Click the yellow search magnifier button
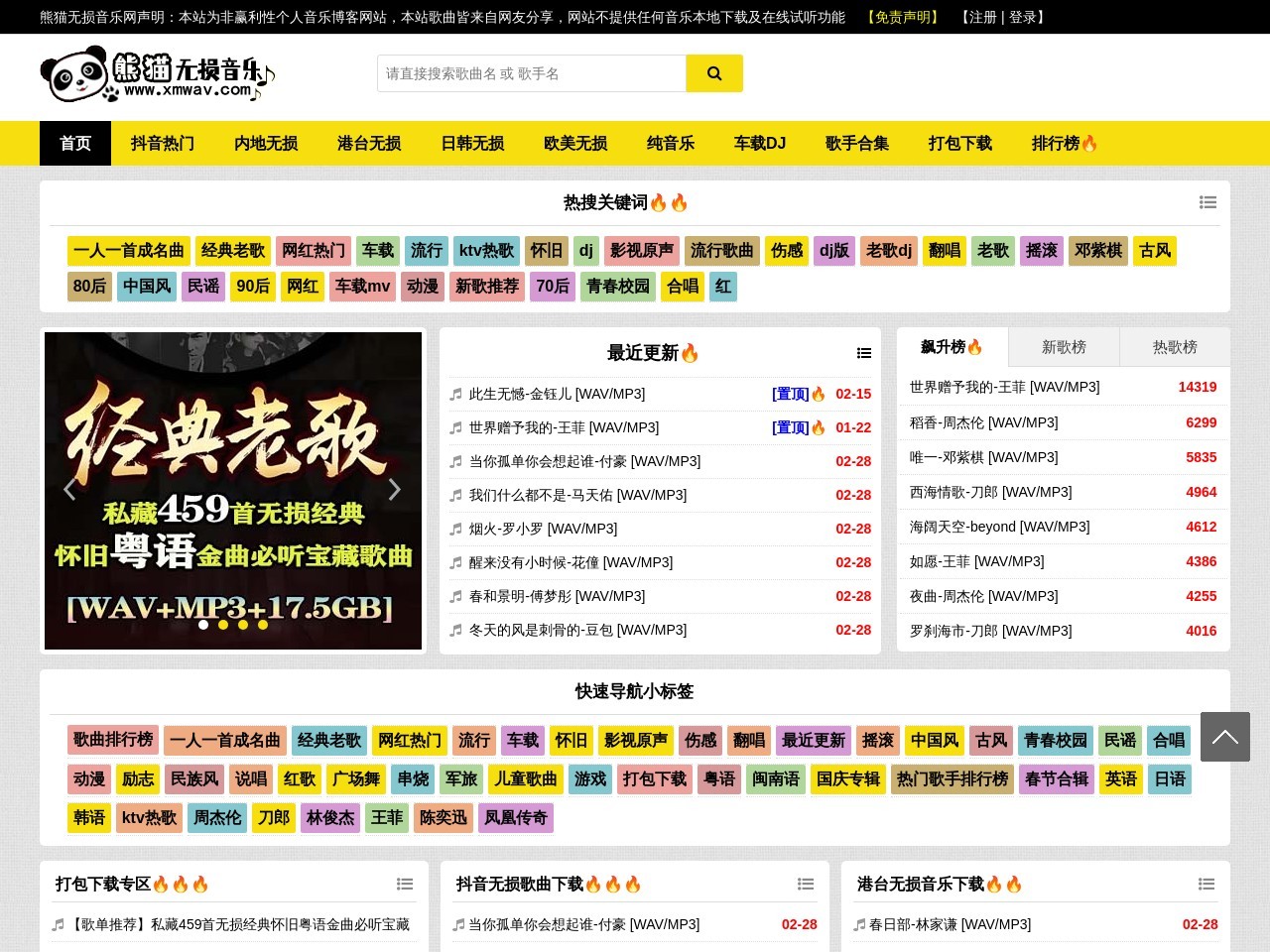This screenshot has width=1270, height=952. (x=714, y=73)
